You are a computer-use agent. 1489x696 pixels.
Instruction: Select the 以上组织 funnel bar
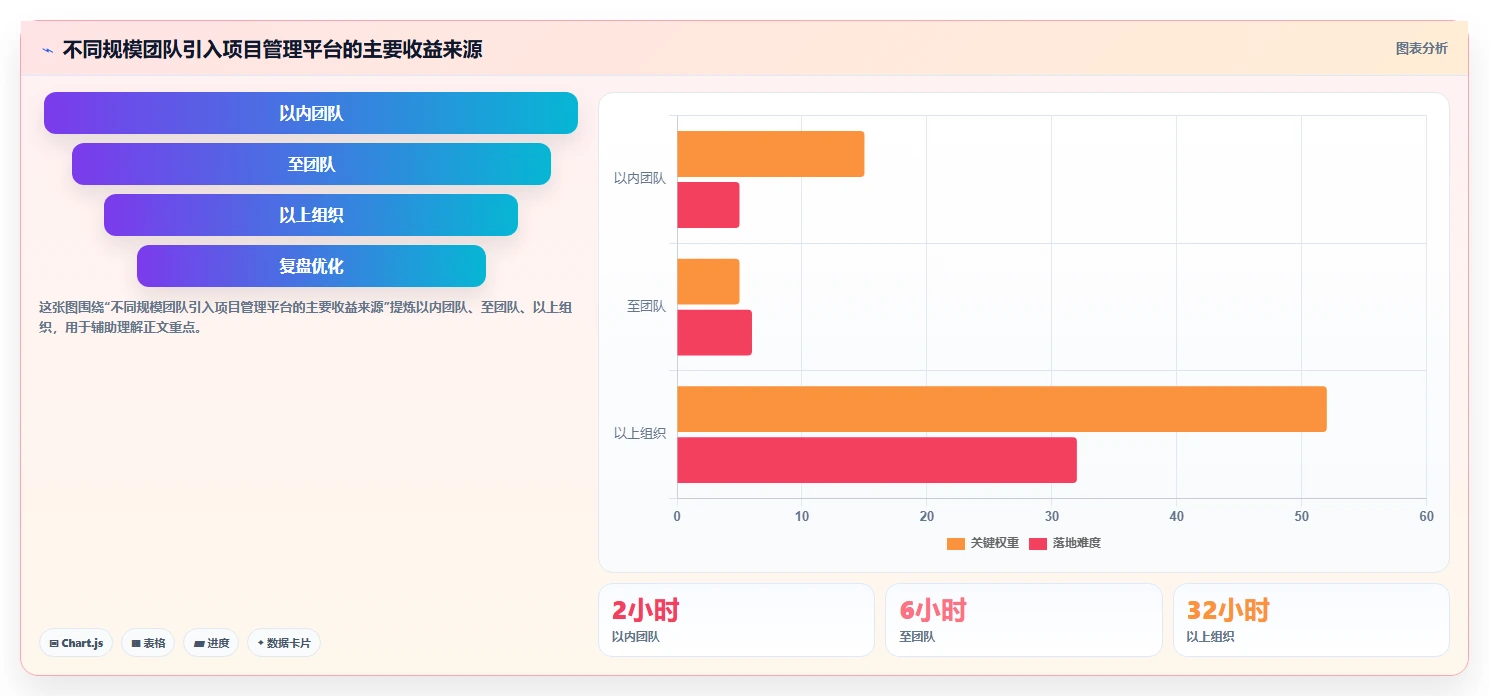point(311,215)
